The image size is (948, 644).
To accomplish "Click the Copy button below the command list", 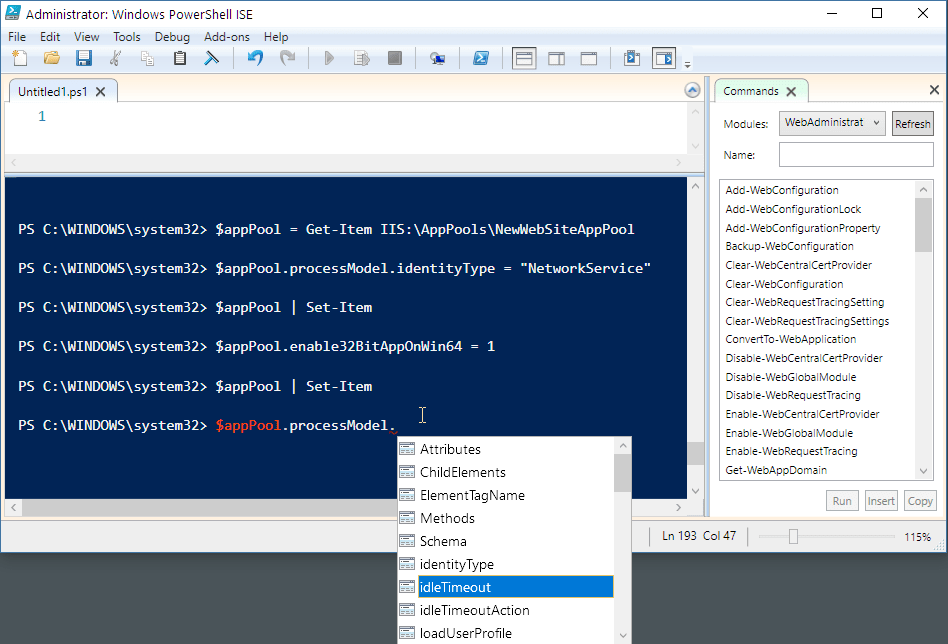I will 920,500.
